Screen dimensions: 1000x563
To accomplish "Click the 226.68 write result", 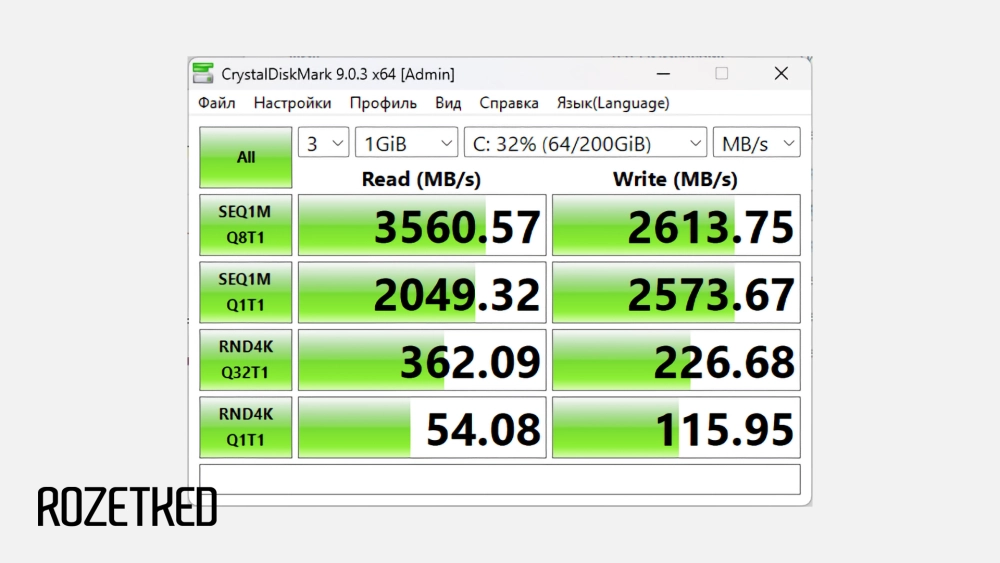I will pyautogui.click(x=676, y=360).
